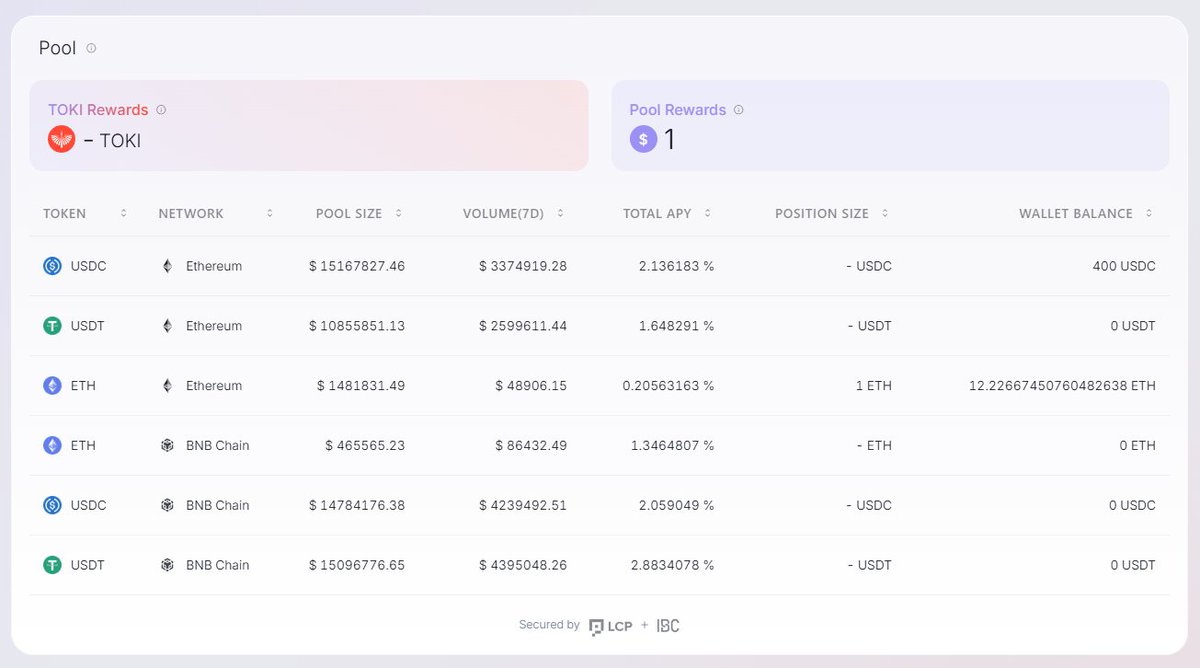Sort the TOTAL APY column
1200x668 pixels.
tap(707, 213)
